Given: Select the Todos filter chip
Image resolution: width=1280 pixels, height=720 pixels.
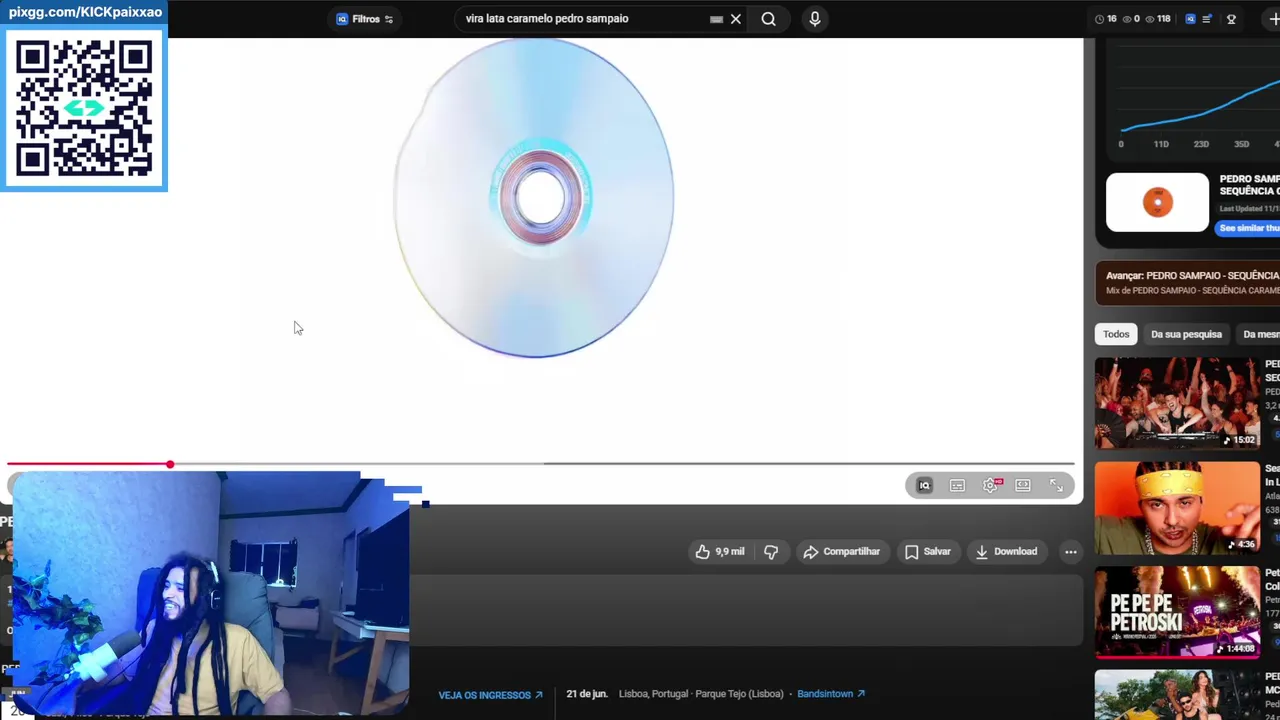Looking at the screenshot, I should tap(1116, 334).
